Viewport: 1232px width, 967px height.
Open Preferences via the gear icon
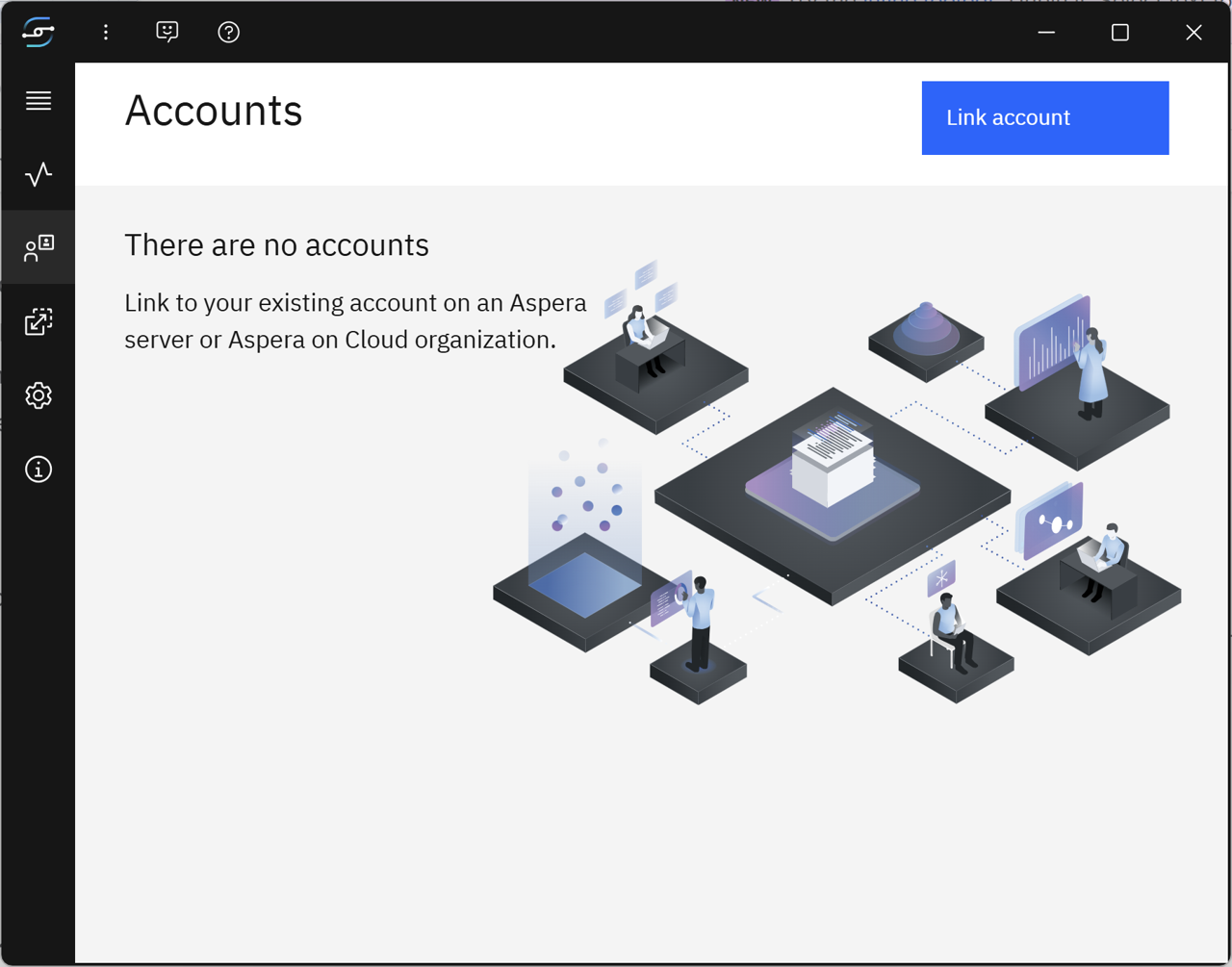(38, 395)
